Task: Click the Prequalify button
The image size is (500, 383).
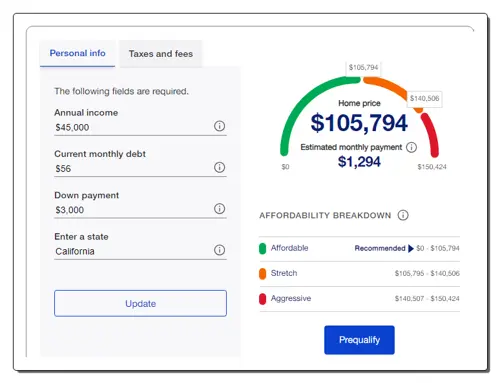Action: tap(359, 340)
